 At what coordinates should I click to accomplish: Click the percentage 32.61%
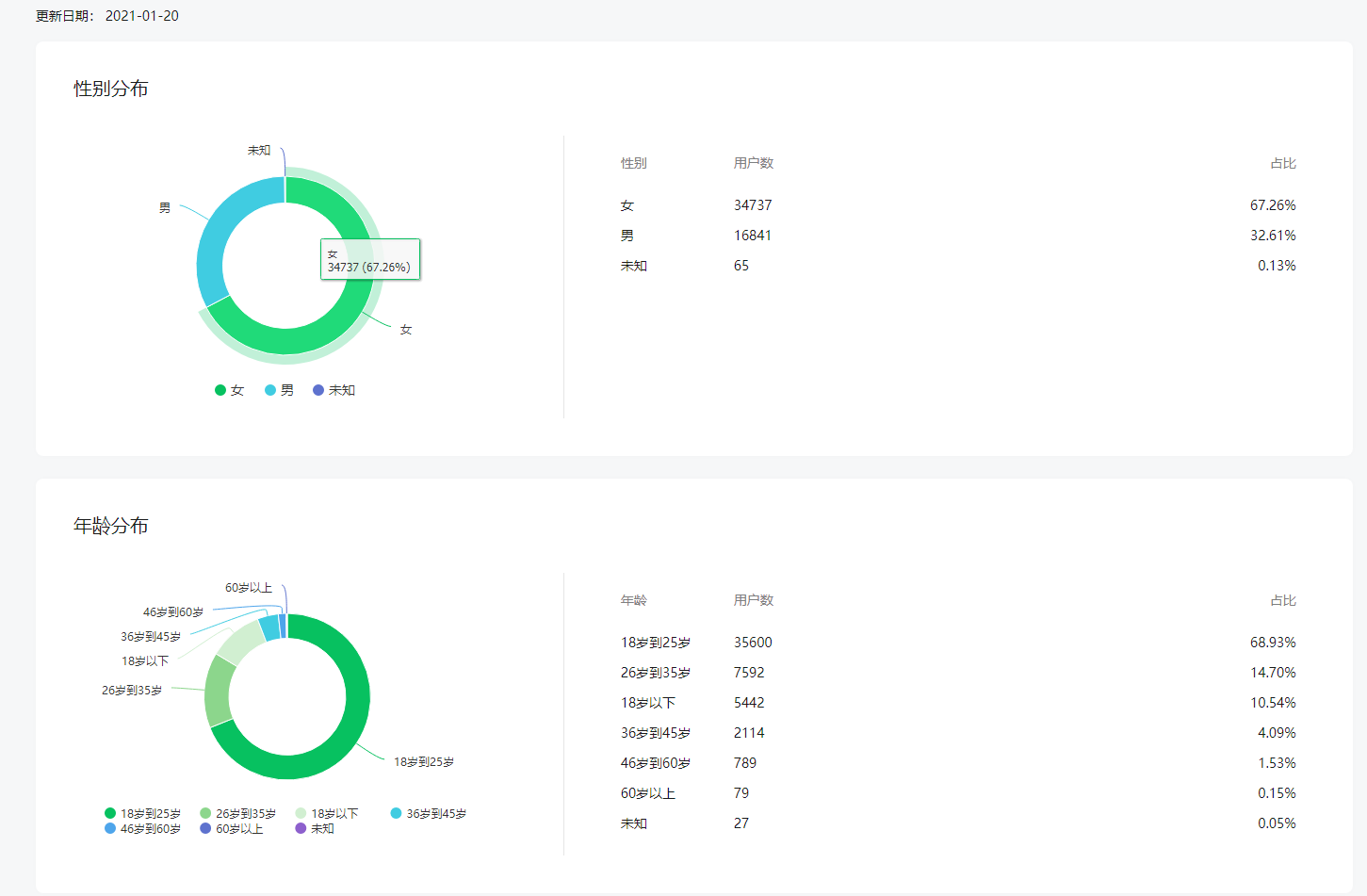tap(1273, 236)
